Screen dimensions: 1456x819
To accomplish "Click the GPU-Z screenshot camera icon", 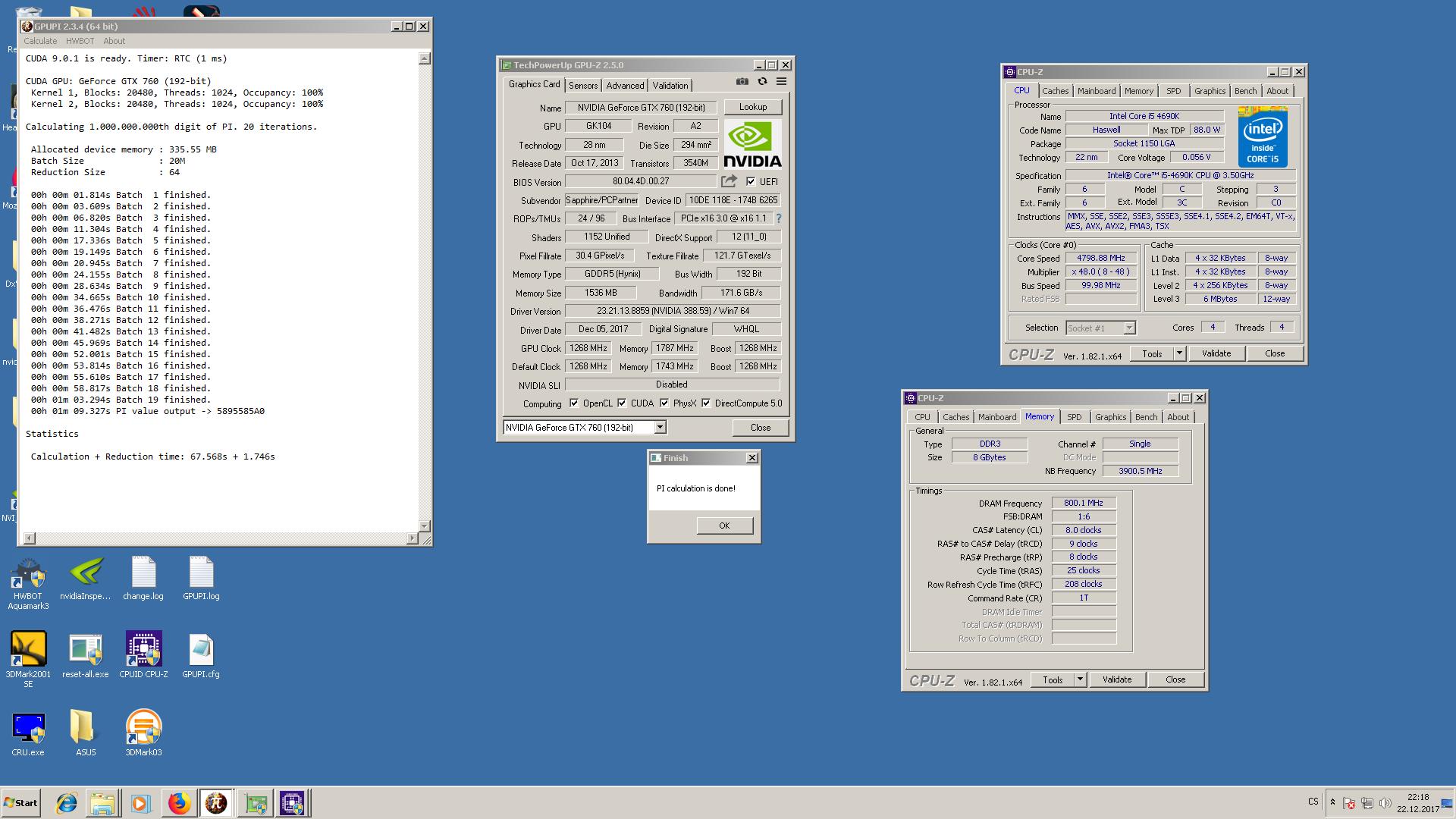I will pos(742,82).
